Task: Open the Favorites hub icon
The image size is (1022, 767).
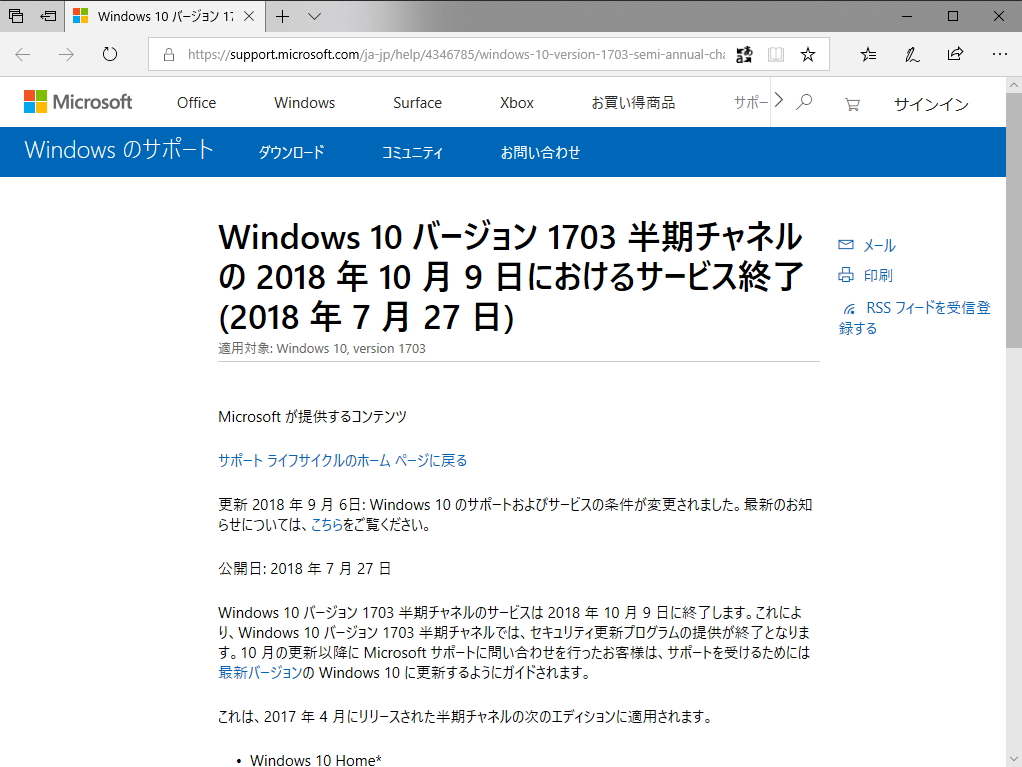Action: tap(868, 55)
